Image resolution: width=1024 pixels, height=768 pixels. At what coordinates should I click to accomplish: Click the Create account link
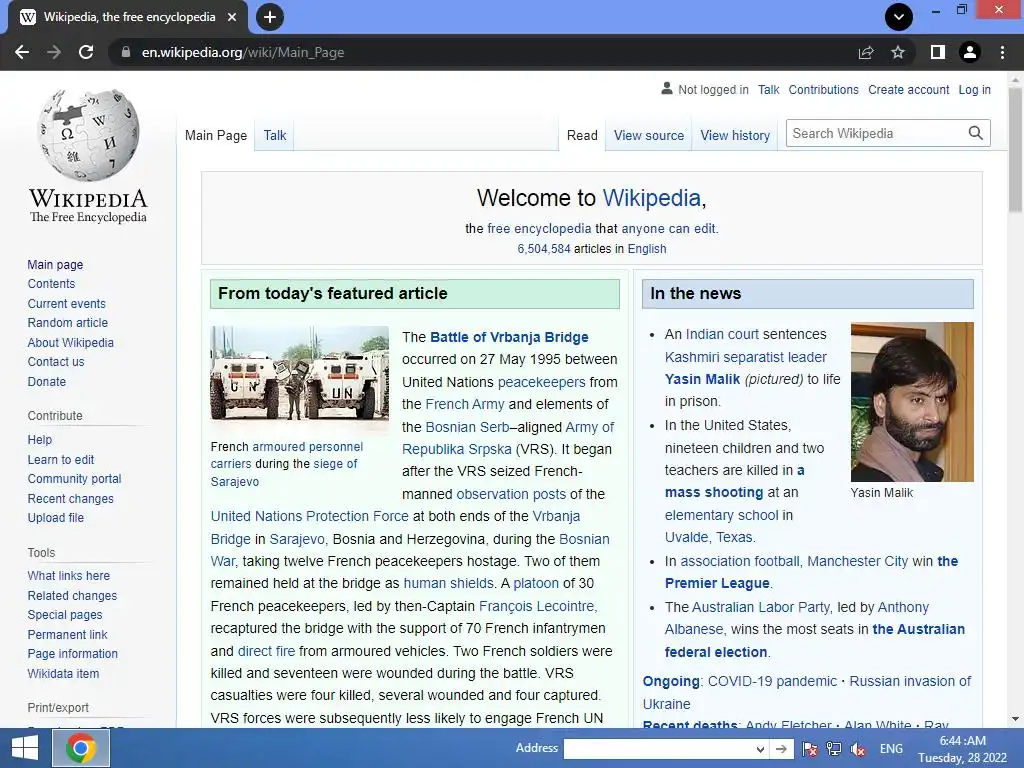click(x=908, y=89)
